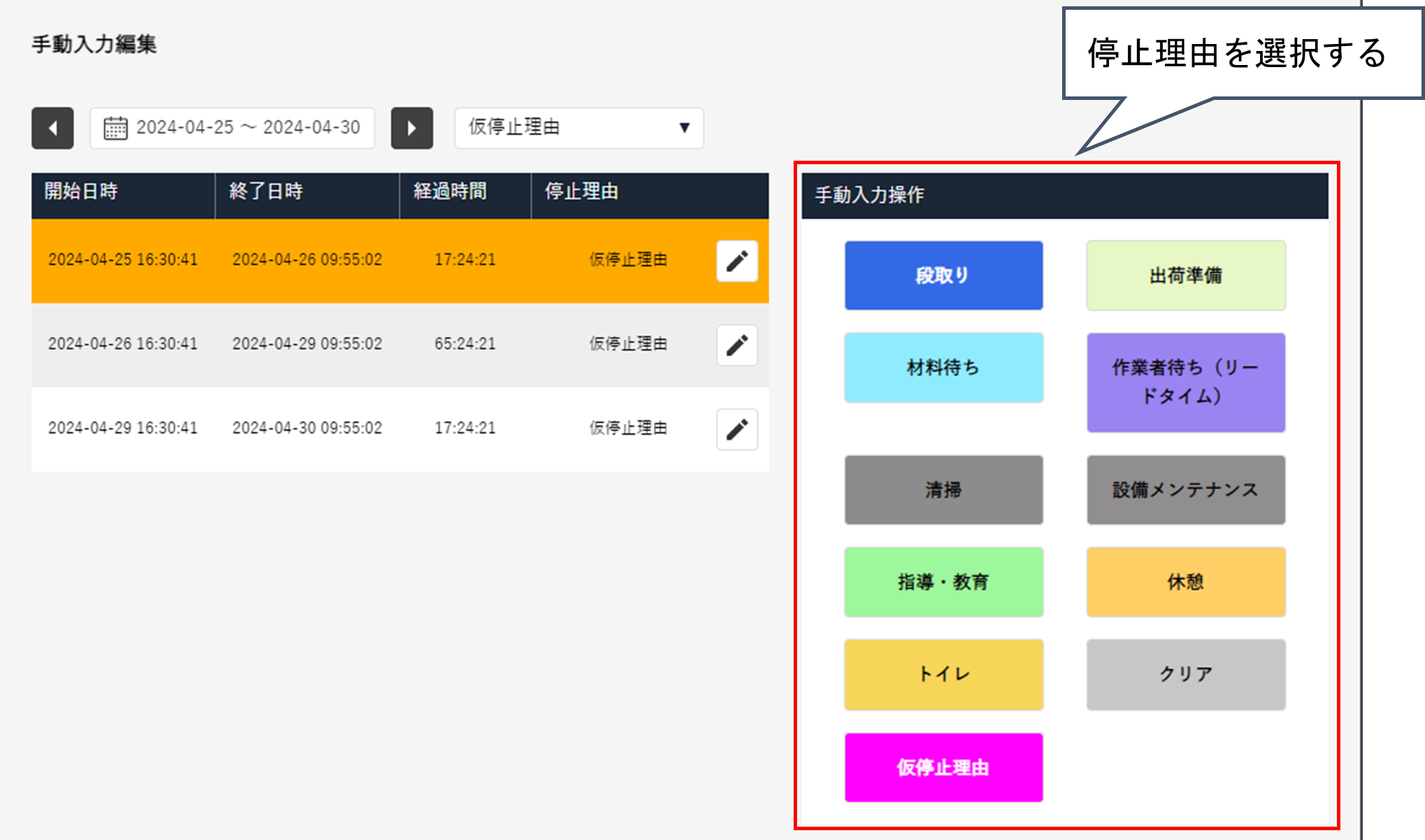Screen dimensions: 1425x840
Task: Pick the 設備メンテナンス button
Action: click(1186, 490)
